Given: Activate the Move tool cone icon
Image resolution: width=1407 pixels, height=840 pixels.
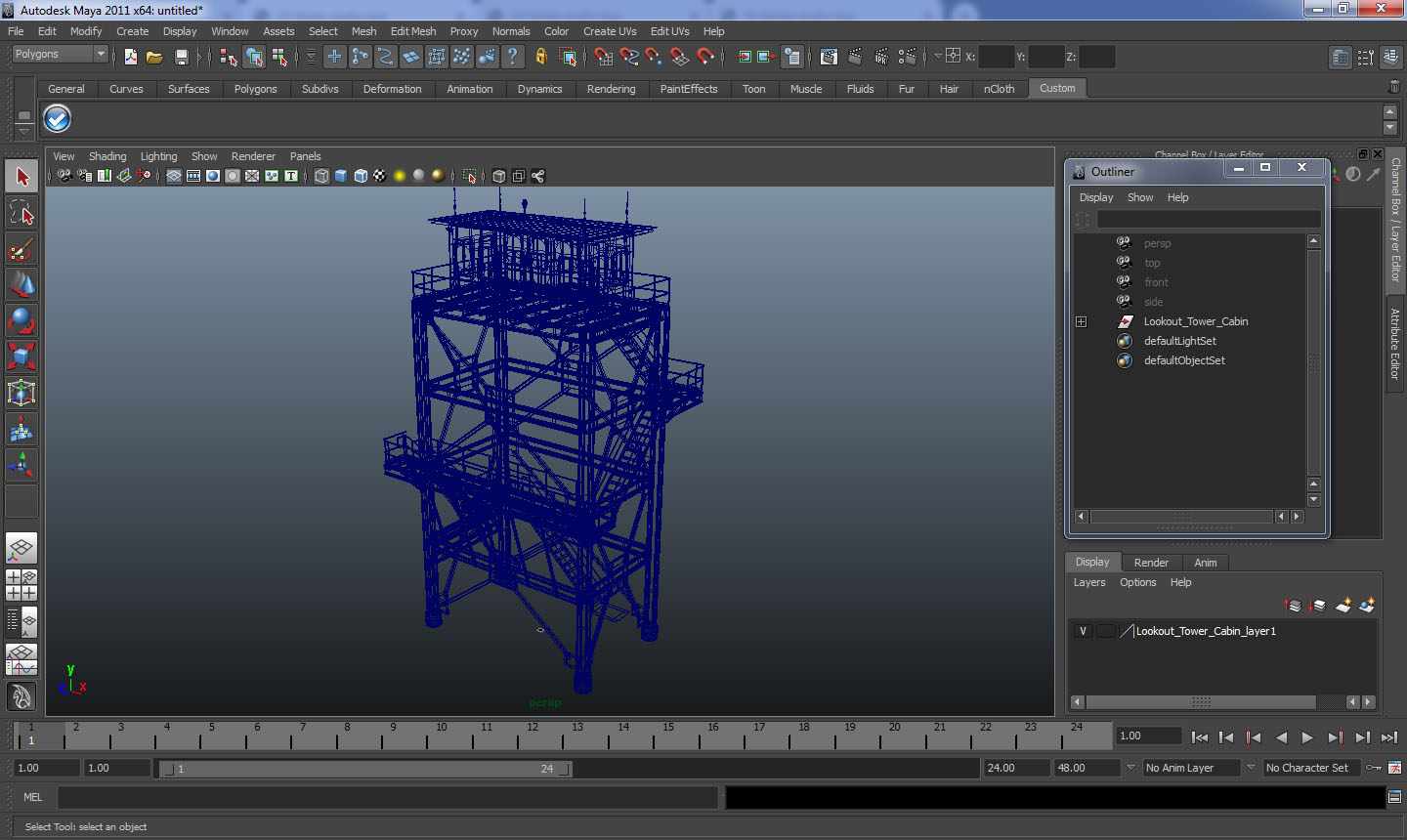Looking at the screenshot, I should click(21, 284).
